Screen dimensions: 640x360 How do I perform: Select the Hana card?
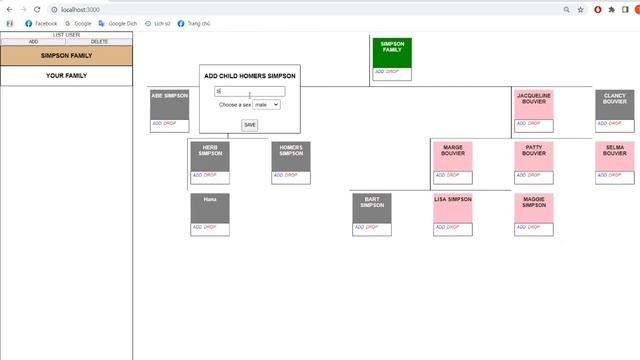(210, 208)
